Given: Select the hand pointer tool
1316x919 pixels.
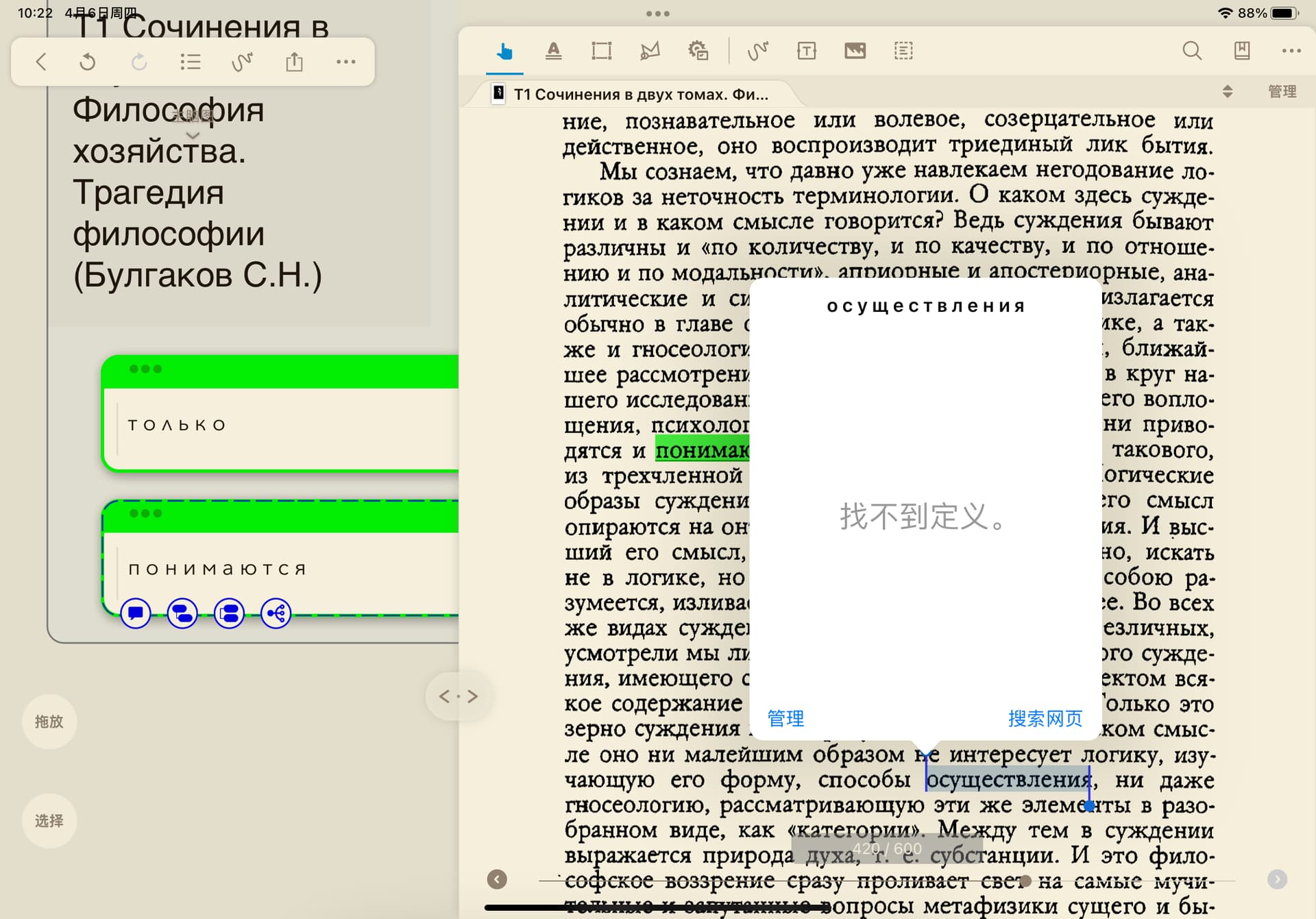Looking at the screenshot, I should (504, 51).
